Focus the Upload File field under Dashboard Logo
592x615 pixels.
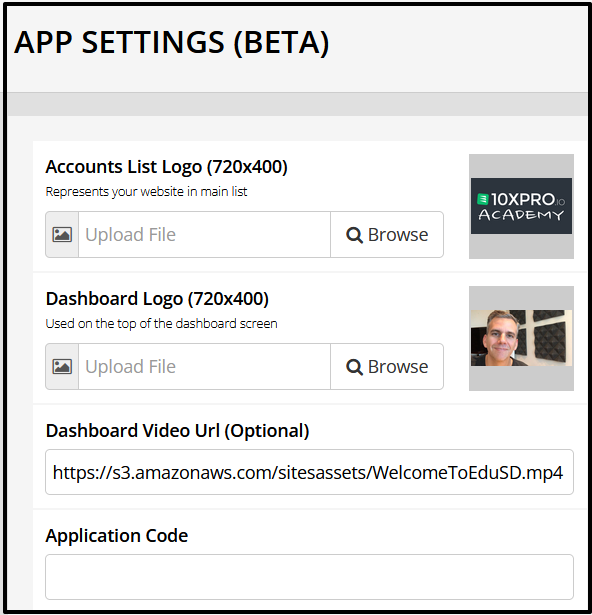(204, 367)
